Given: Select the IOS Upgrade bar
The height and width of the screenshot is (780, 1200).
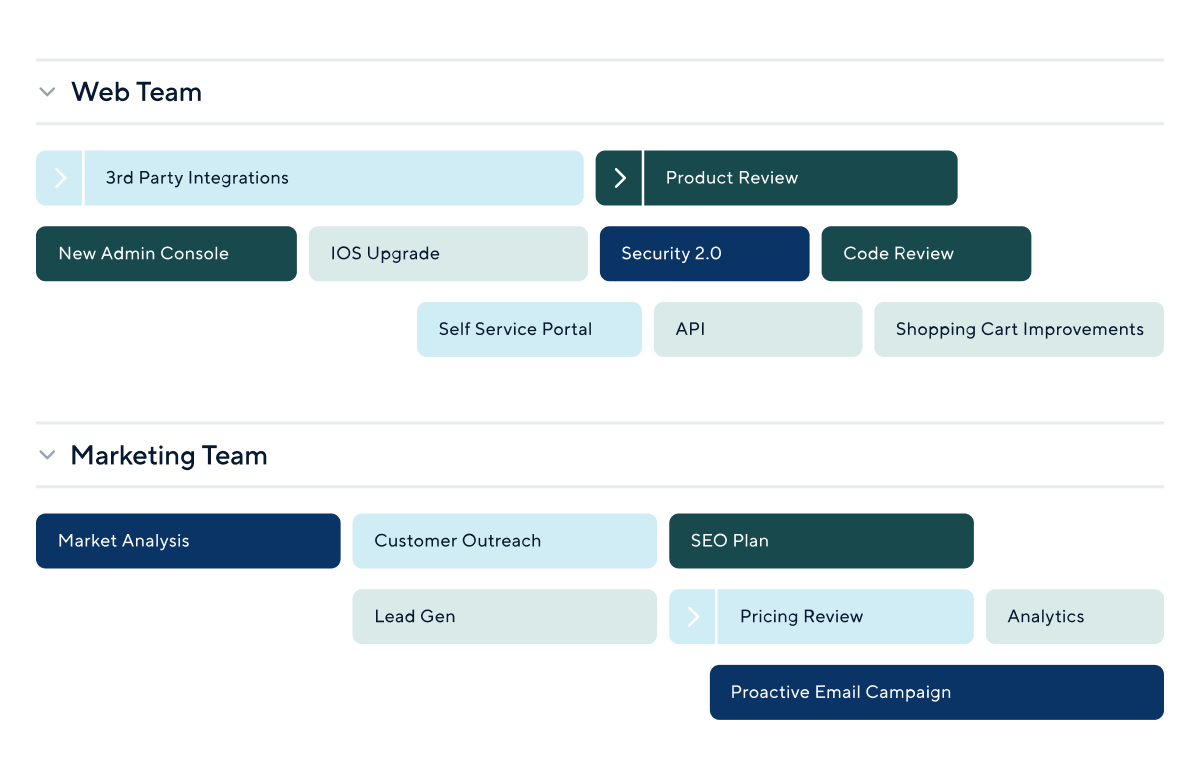Looking at the screenshot, I should click(x=448, y=254).
